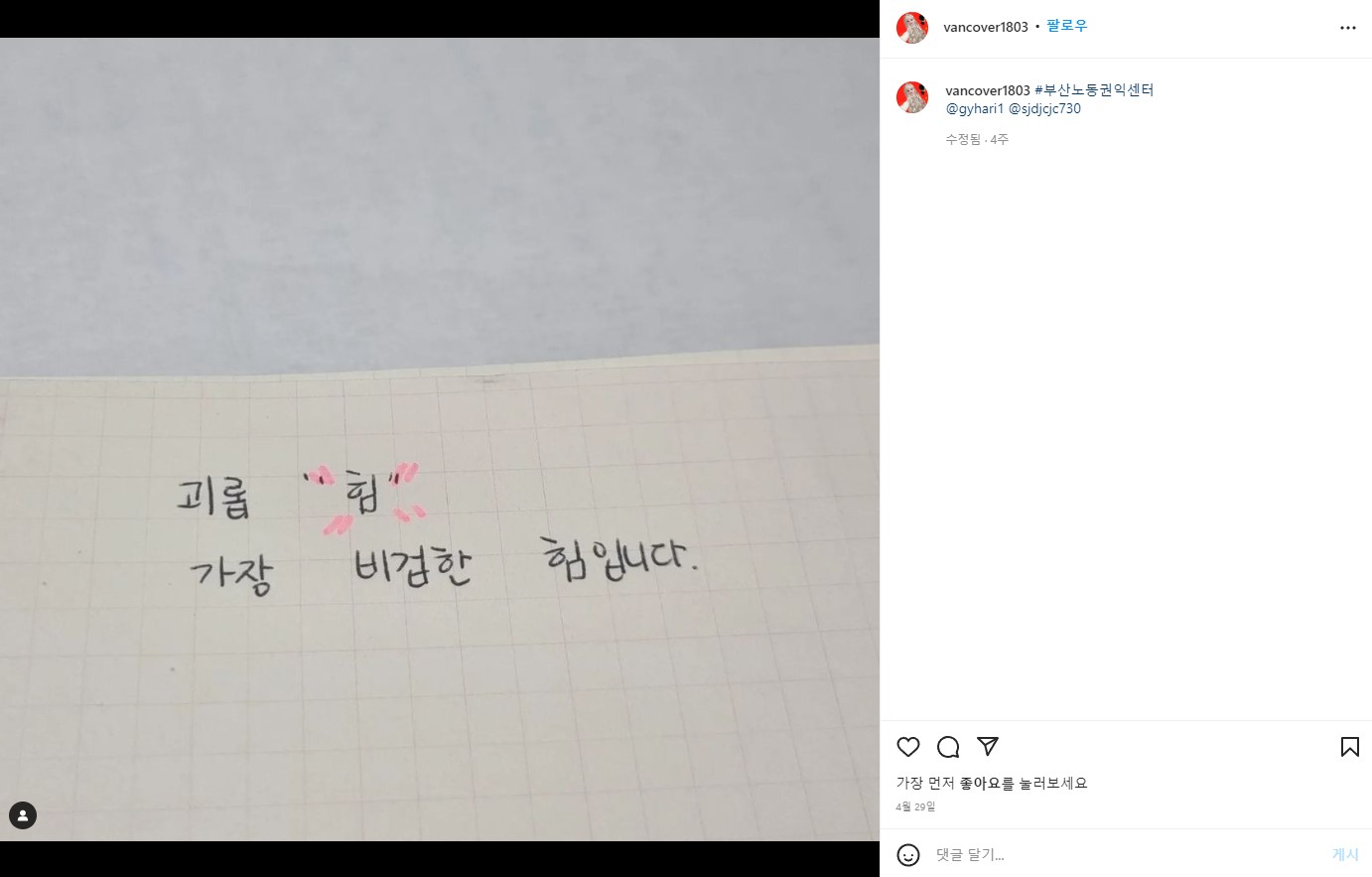Open the three-dot more options menu
The height and width of the screenshot is (877, 1372).
pos(1348,28)
